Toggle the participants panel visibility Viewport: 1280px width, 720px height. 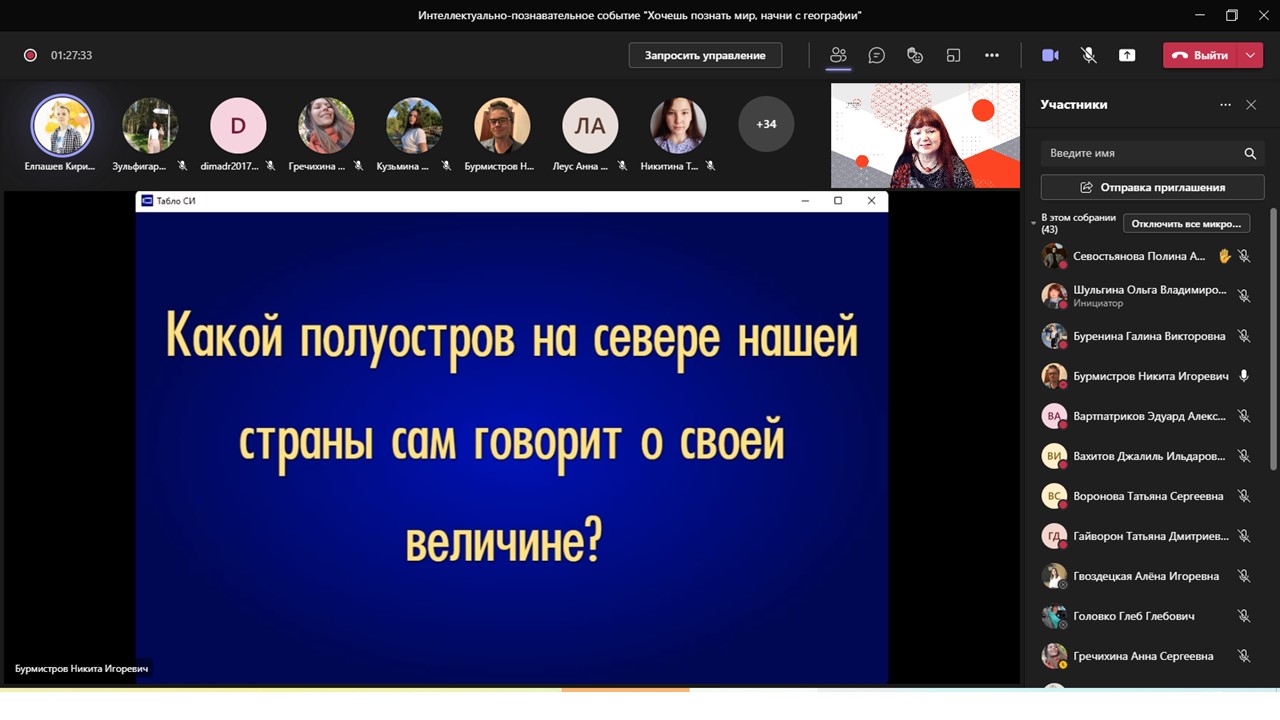tap(838, 56)
